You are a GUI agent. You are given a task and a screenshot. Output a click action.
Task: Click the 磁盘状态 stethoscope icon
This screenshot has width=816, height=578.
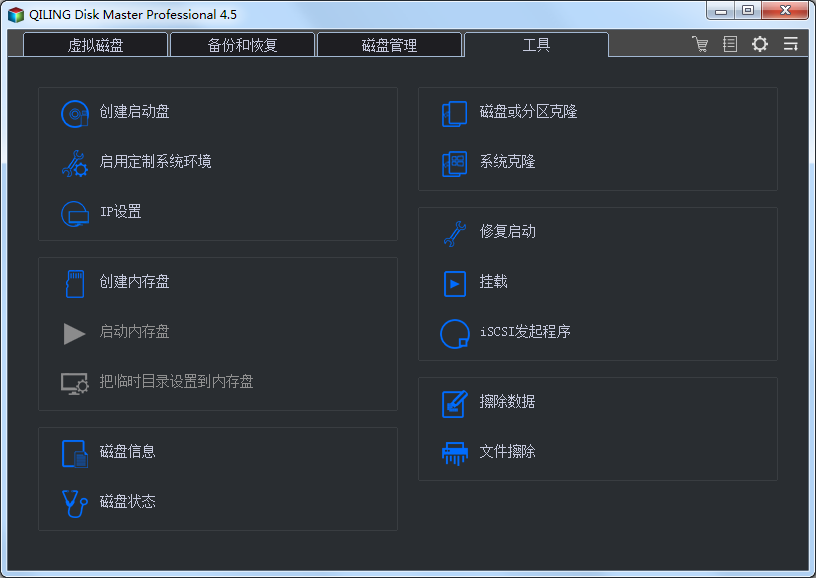75,504
